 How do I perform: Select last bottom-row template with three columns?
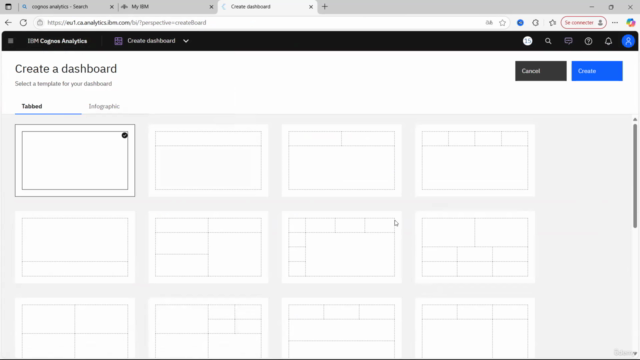coord(475,329)
